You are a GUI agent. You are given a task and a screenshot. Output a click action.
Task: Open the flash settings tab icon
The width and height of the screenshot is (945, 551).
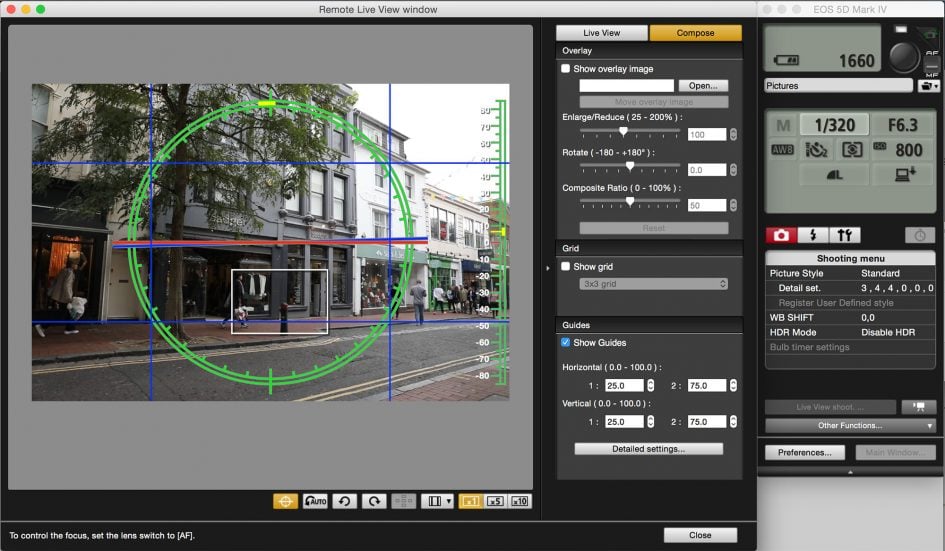[x=812, y=235]
